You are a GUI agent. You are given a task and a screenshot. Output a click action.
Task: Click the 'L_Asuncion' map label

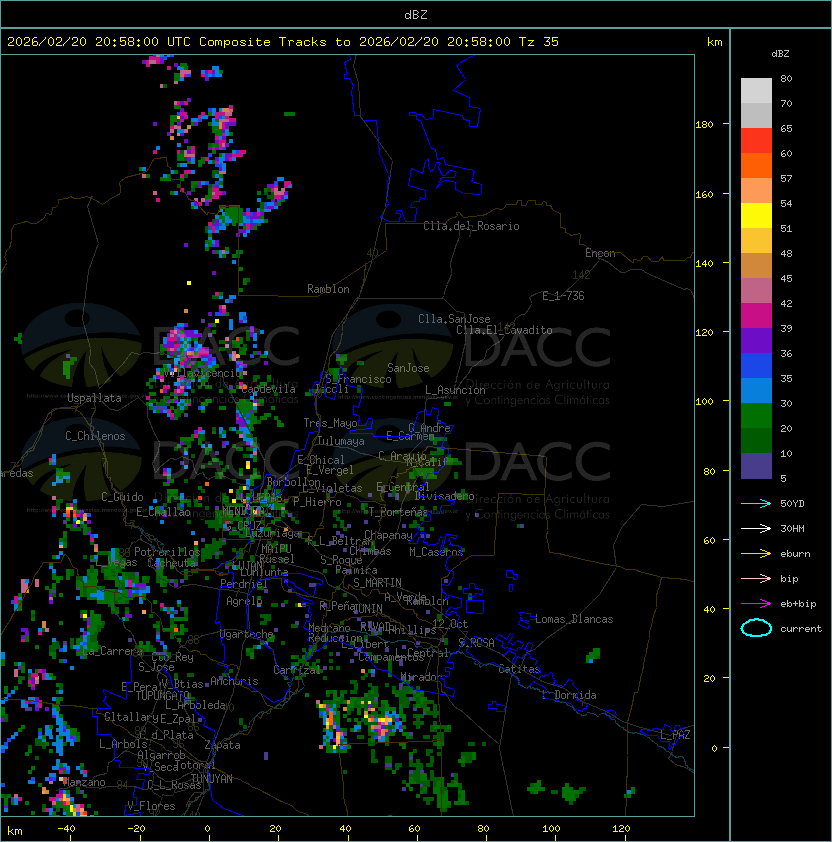coord(455,390)
